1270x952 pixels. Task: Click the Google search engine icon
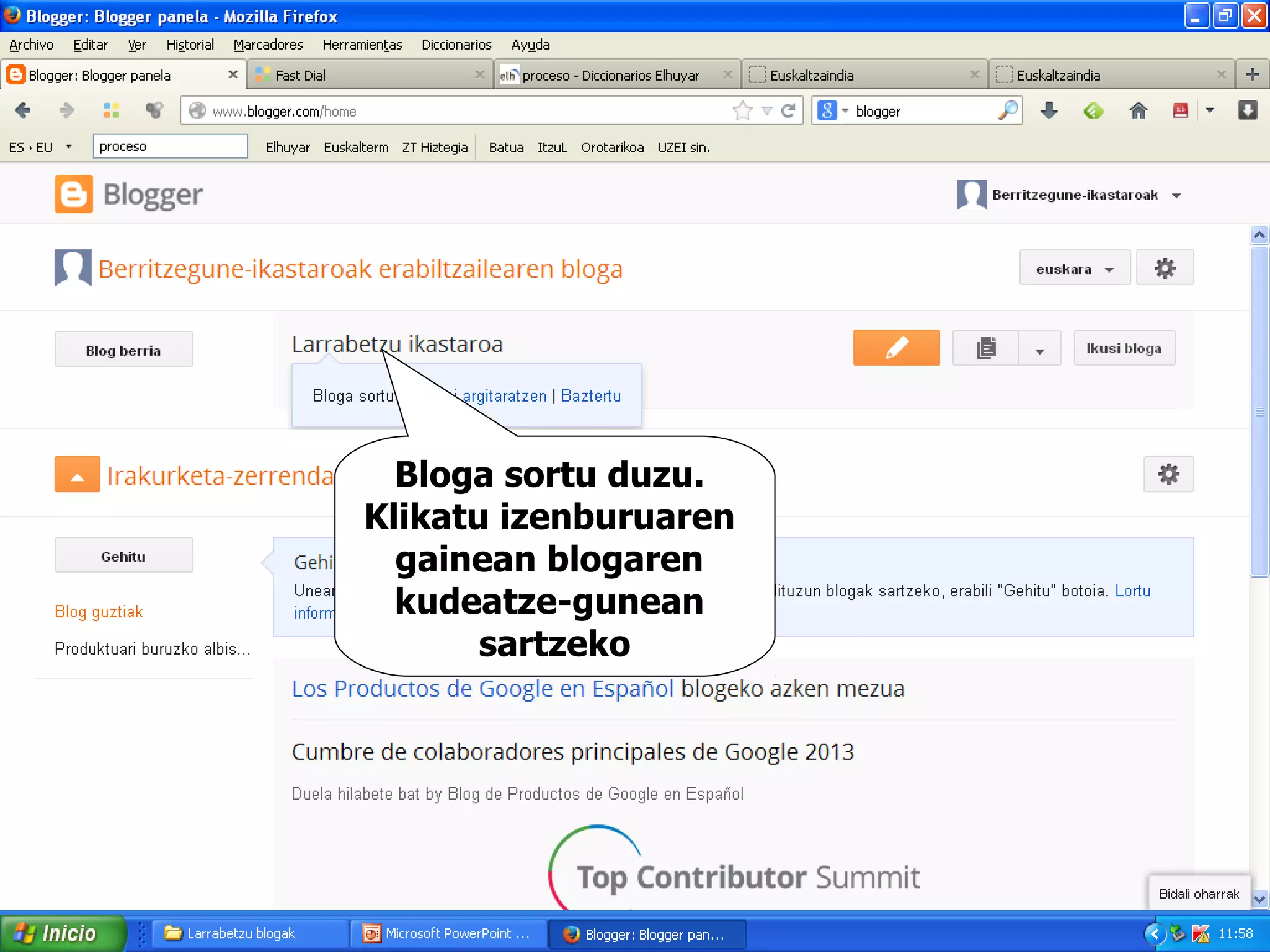[827, 111]
